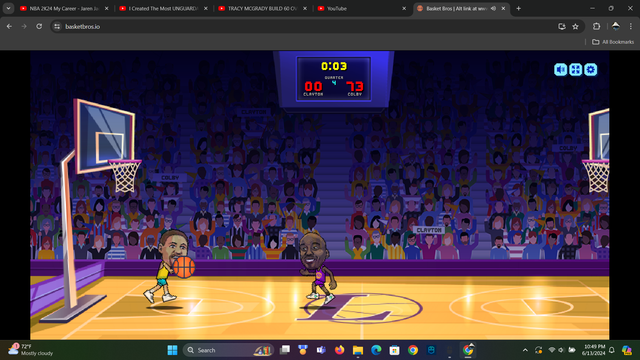Open the notifications bell icon

pyautogui.click(x=612, y=350)
